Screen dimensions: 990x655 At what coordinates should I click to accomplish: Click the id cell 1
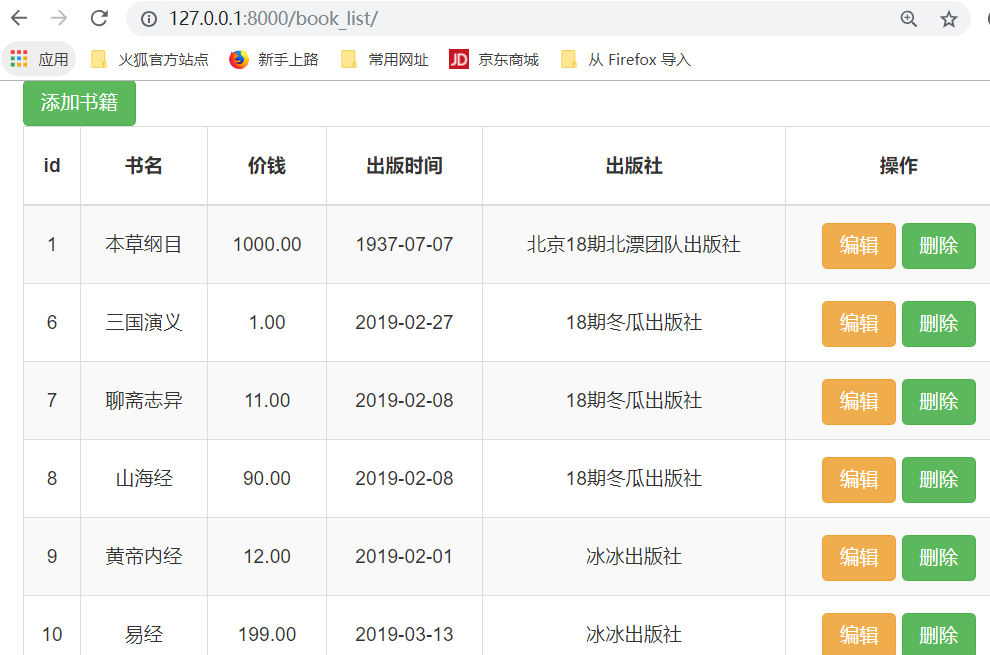tap(52, 244)
